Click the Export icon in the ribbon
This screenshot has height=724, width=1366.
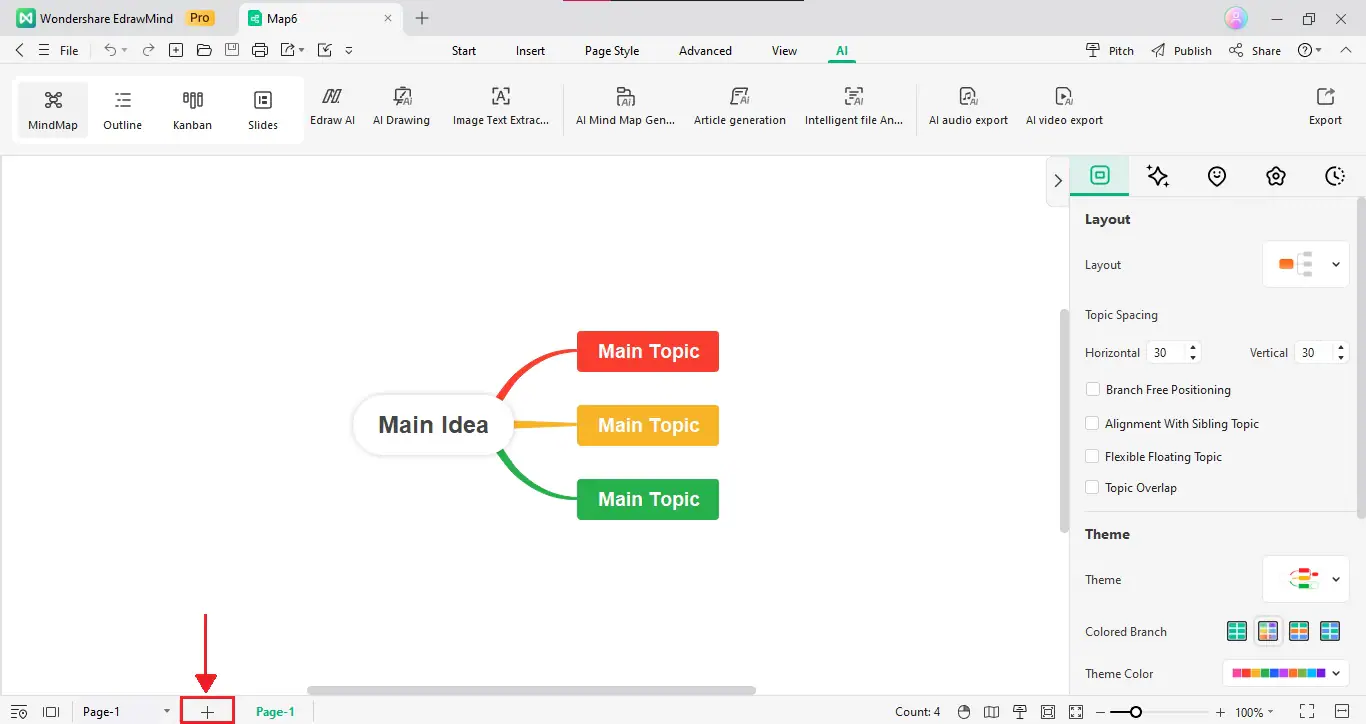pos(1325,106)
